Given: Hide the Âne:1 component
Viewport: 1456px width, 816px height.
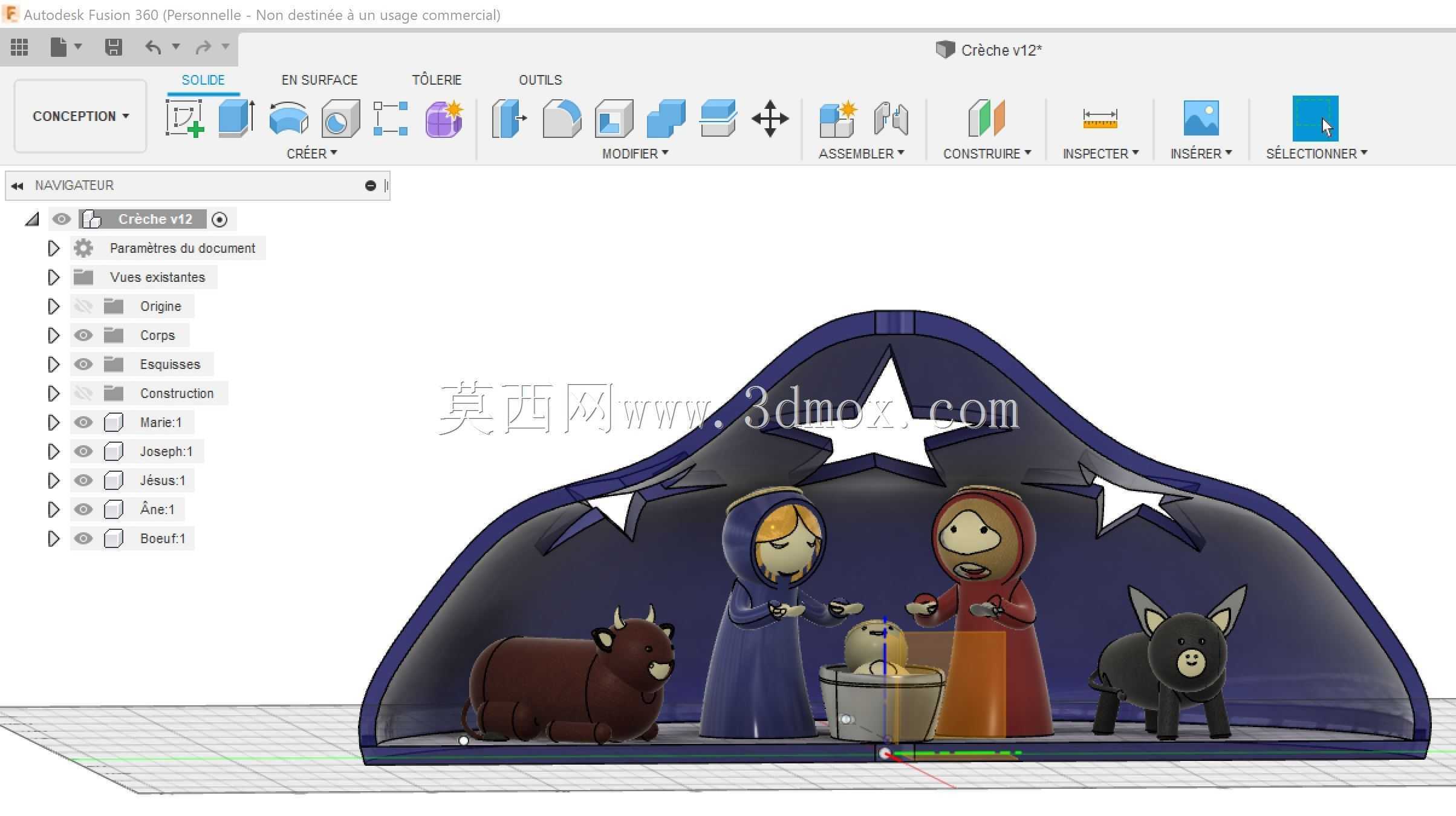Looking at the screenshot, I should click(83, 509).
